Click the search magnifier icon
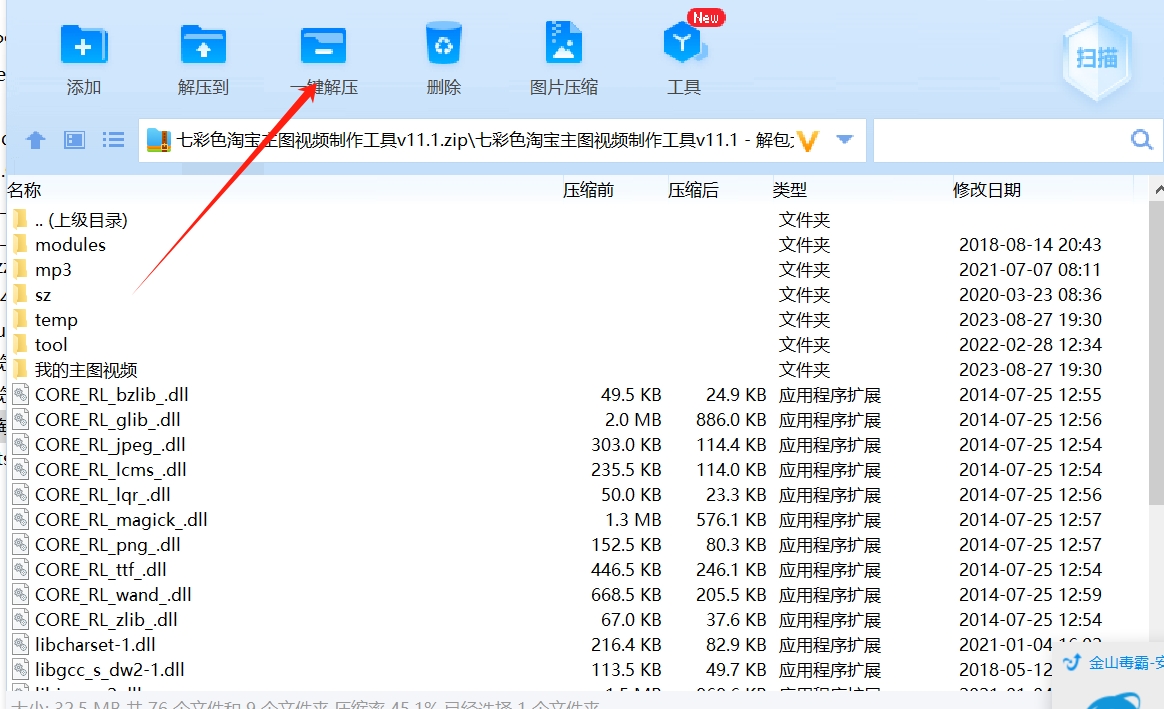Viewport: 1164px width, 709px height. [1142, 139]
